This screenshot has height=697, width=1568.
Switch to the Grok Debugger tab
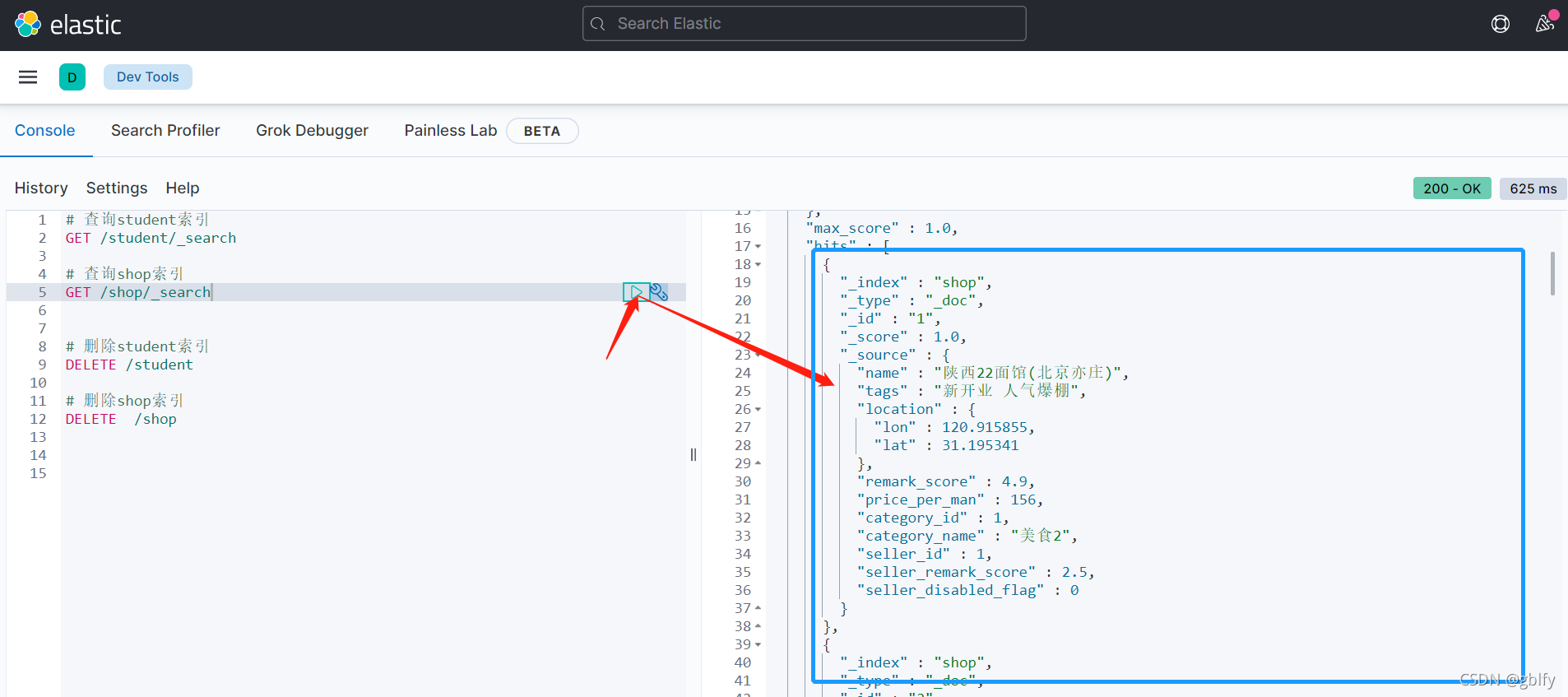312,131
